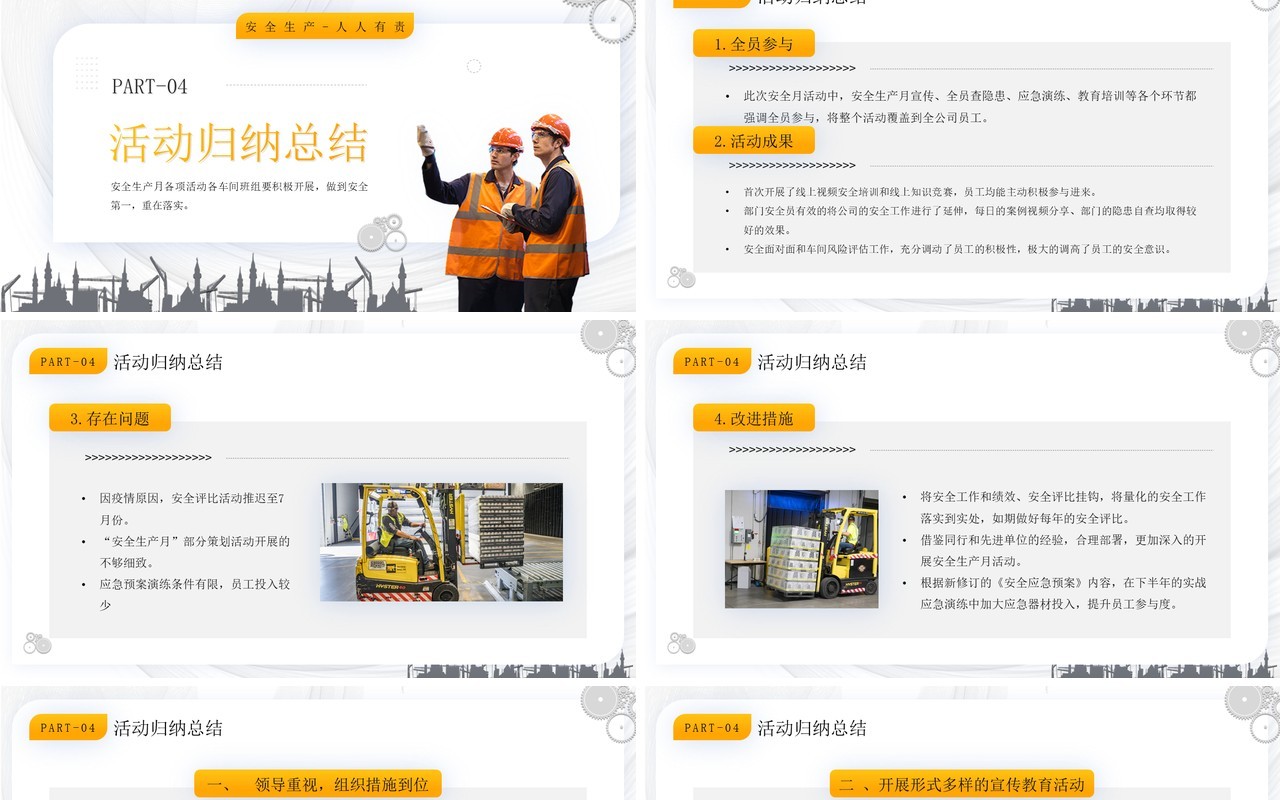Screen dimensions: 1280x800
Task: Click the 2.活动成果 heading label
Action: [x=754, y=141]
